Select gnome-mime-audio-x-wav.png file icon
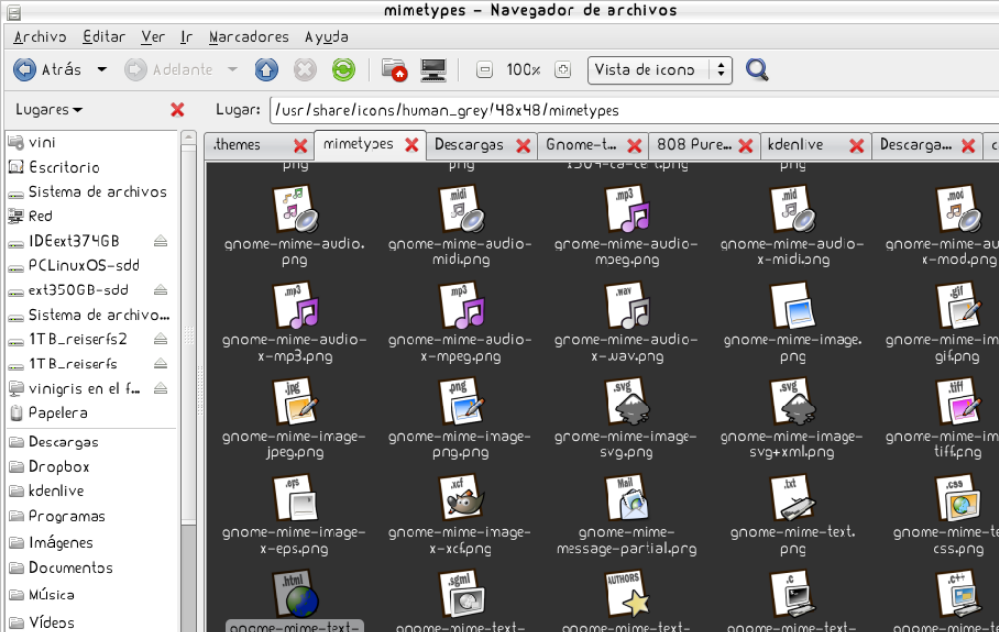The height and width of the screenshot is (632, 999). tap(626, 305)
